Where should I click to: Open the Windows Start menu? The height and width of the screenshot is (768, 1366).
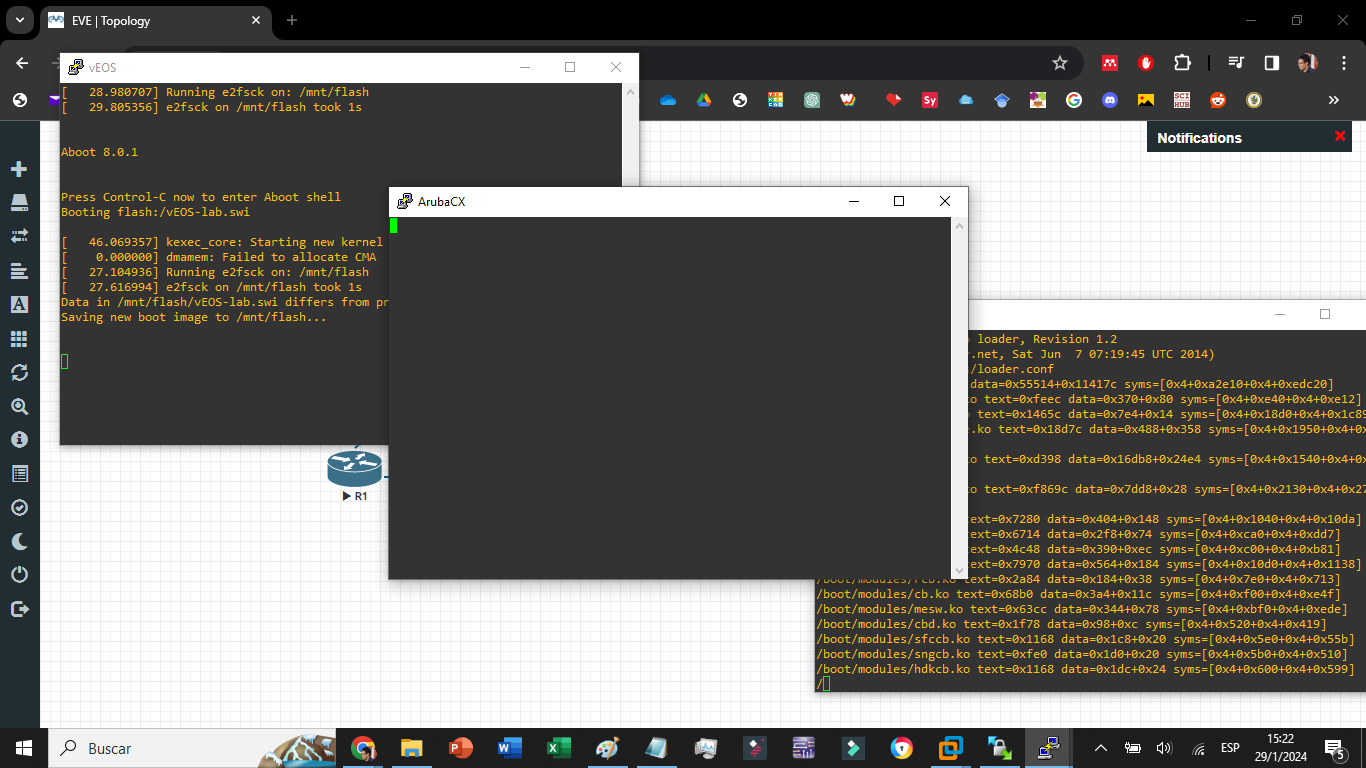pos(24,748)
